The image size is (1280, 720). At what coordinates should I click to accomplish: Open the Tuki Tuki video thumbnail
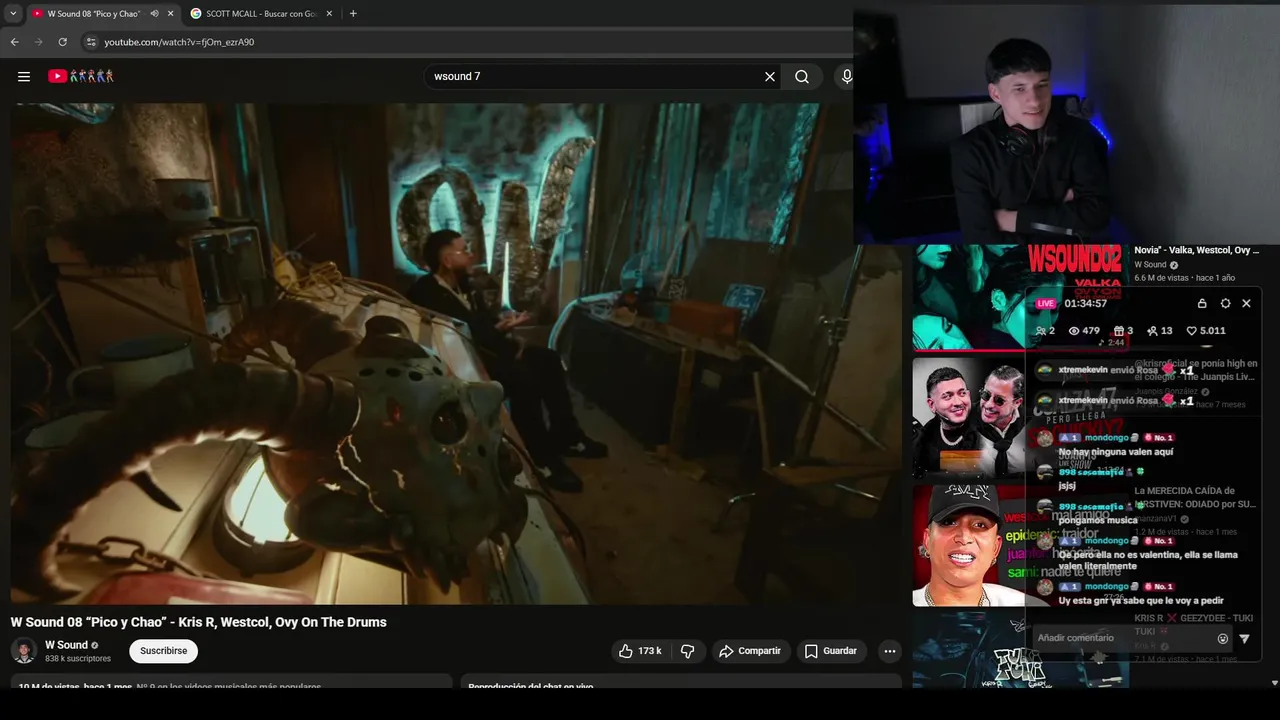coord(1020,650)
